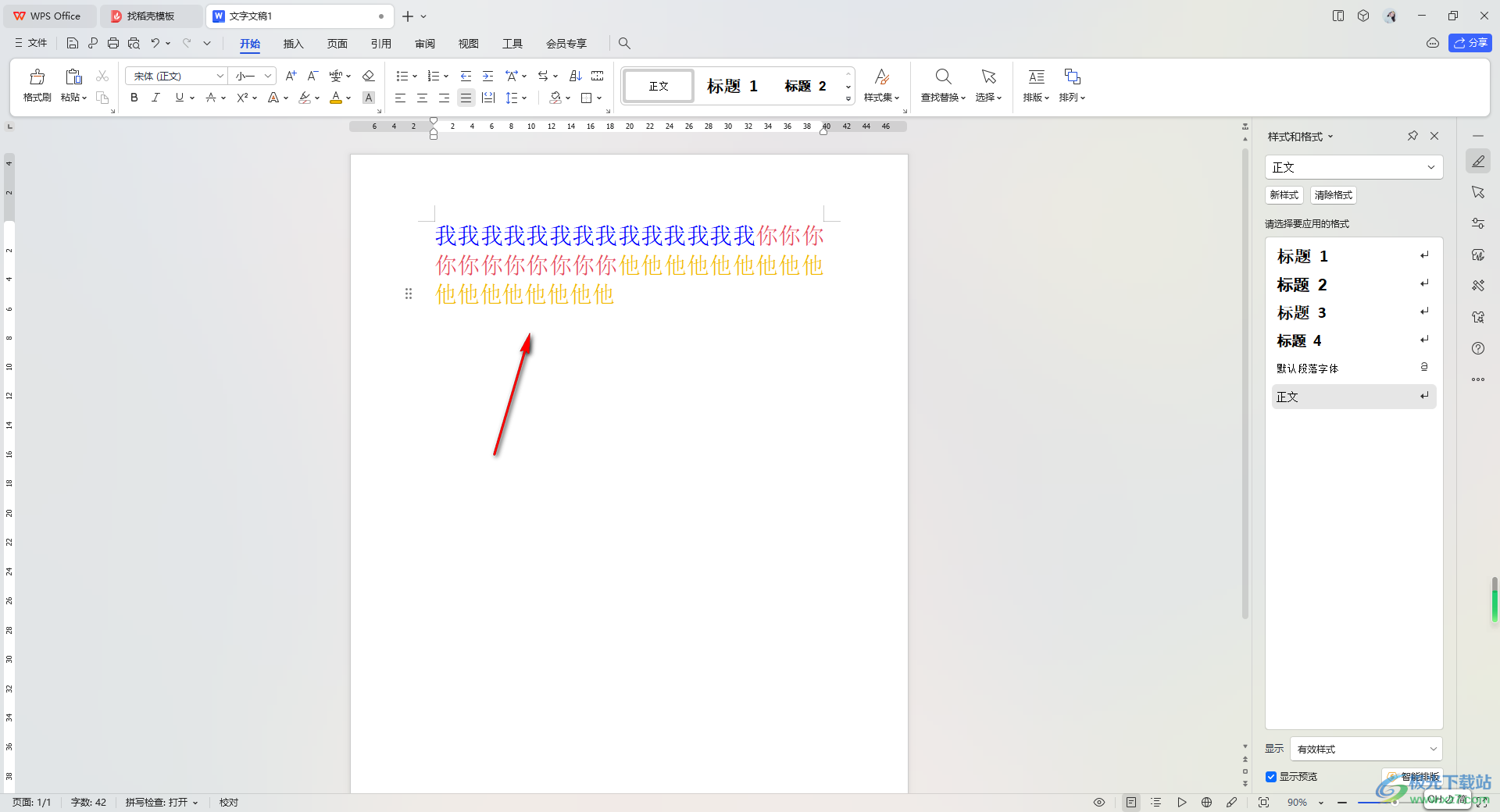This screenshot has width=1500, height=812.
Task: Click the Decrease Font Size icon
Action: pyautogui.click(x=312, y=76)
